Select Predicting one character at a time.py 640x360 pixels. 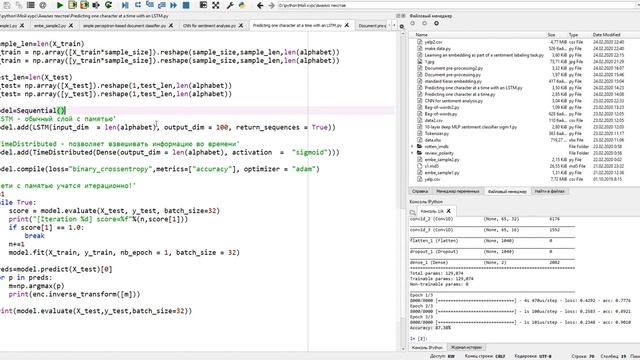(460, 94)
